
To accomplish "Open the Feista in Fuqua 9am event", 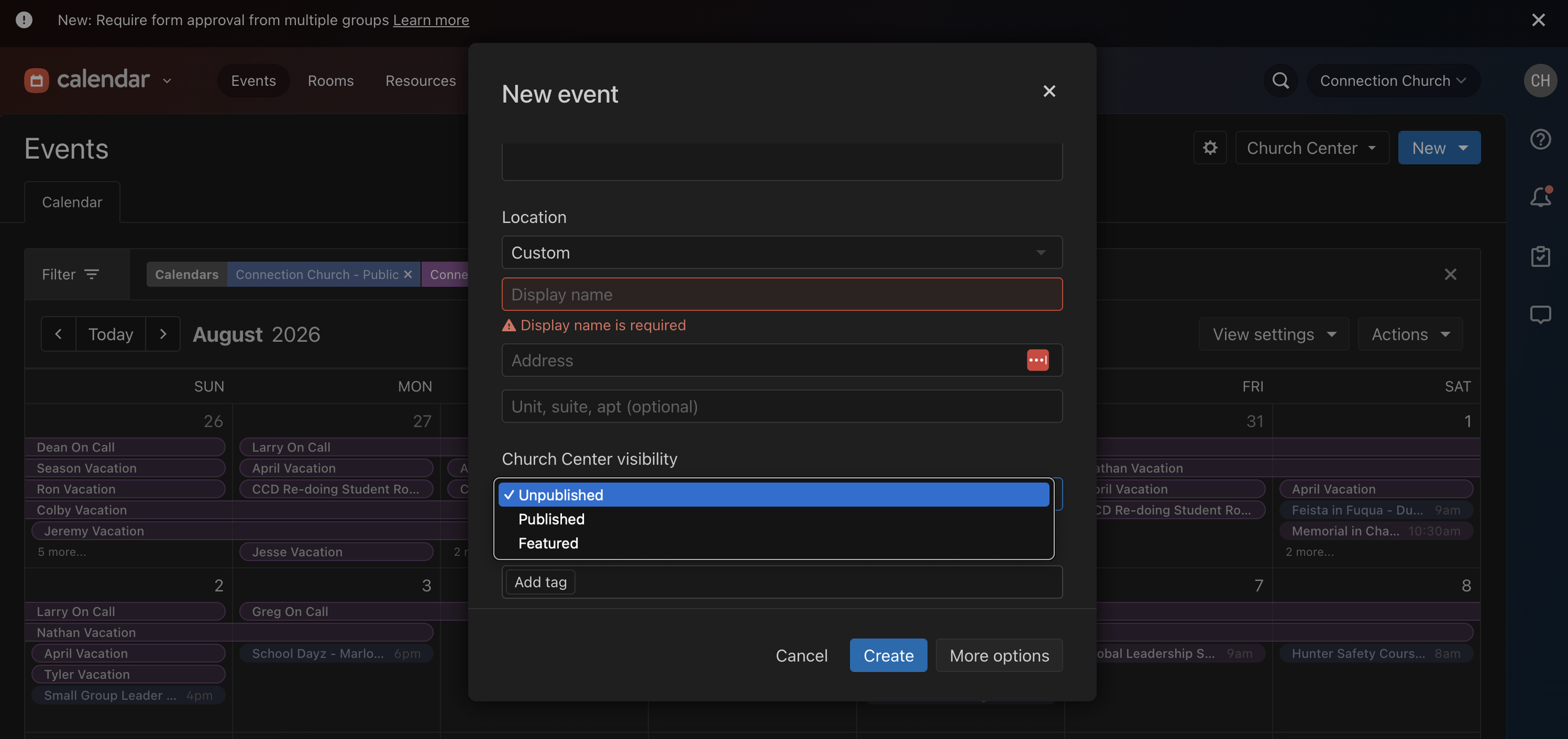I will click(1376, 510).
